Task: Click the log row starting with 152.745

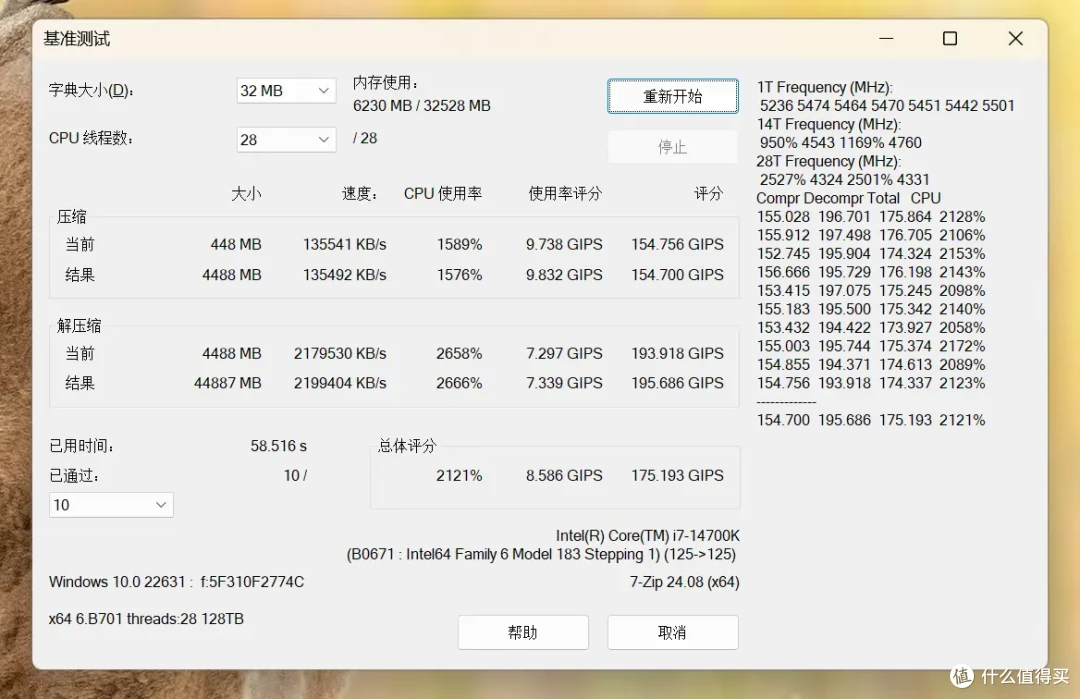Action: point(871,254)
